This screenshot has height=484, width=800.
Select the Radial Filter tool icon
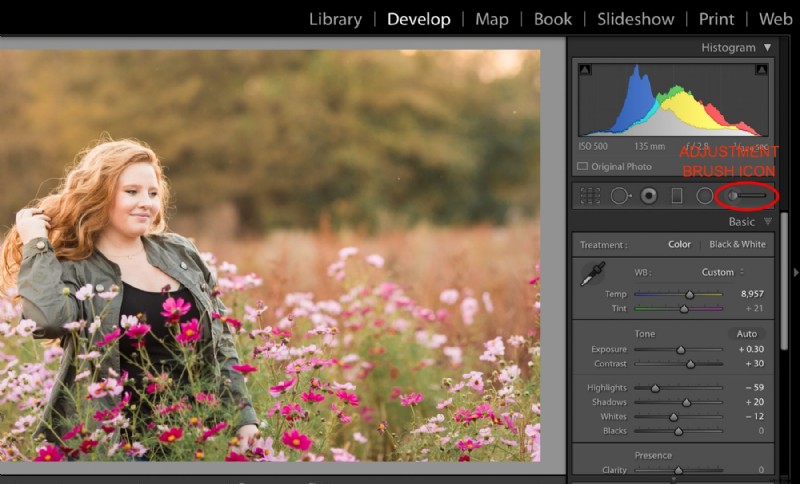pyautogui.click(x=705, y=196)
